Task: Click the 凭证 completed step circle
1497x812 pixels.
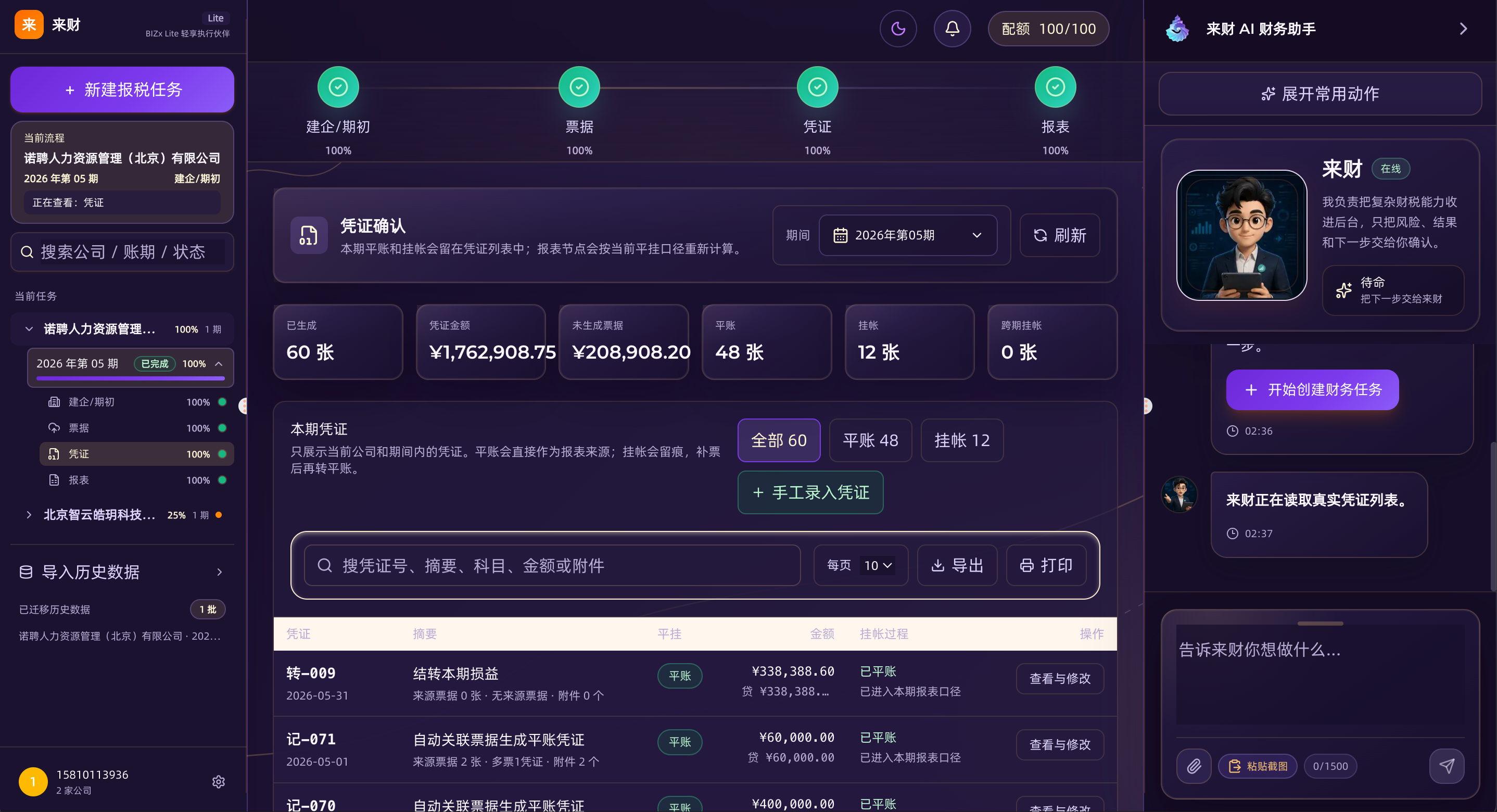Action: pos(817,87)
